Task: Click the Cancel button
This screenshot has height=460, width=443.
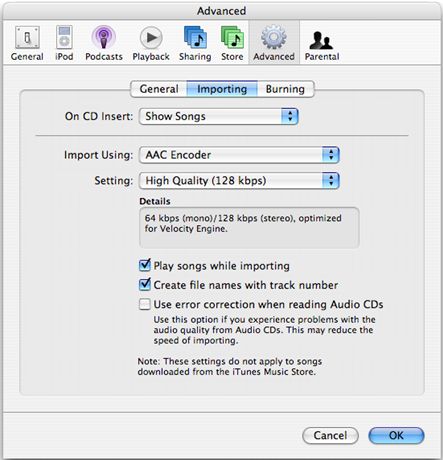Action: coord(330,436)
